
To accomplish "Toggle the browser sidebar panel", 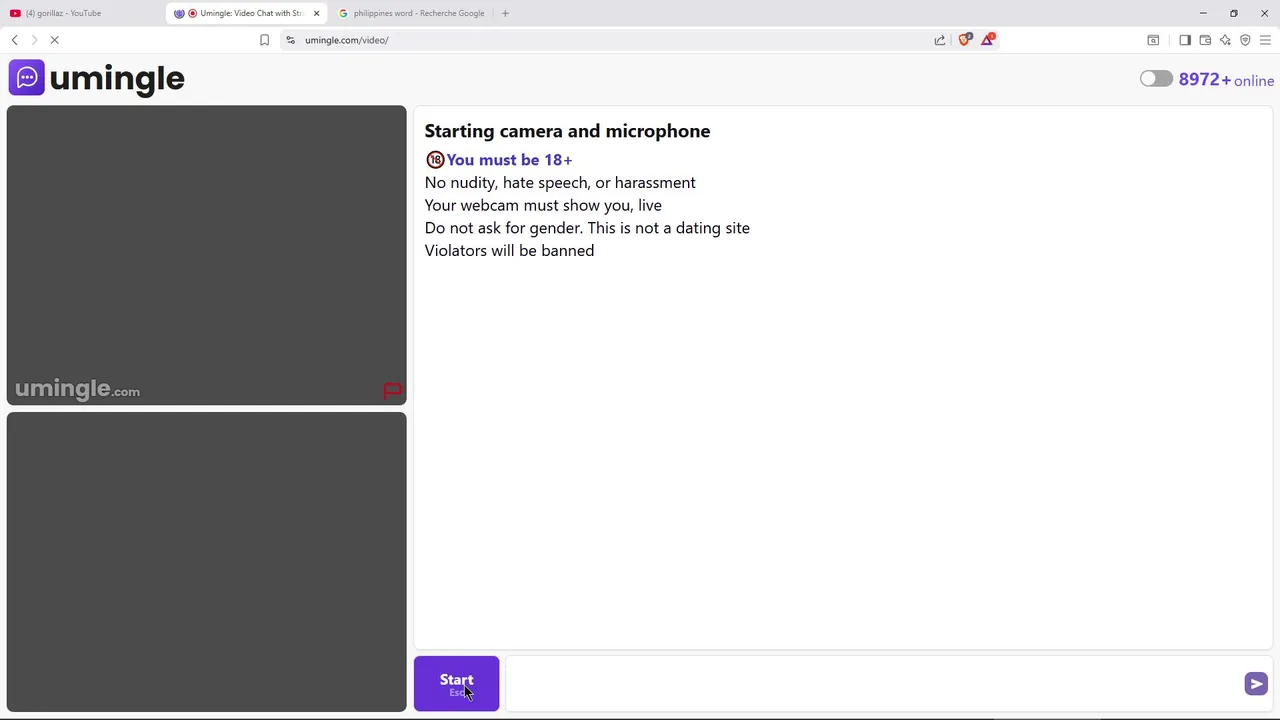I will [x=1185, y=40].
